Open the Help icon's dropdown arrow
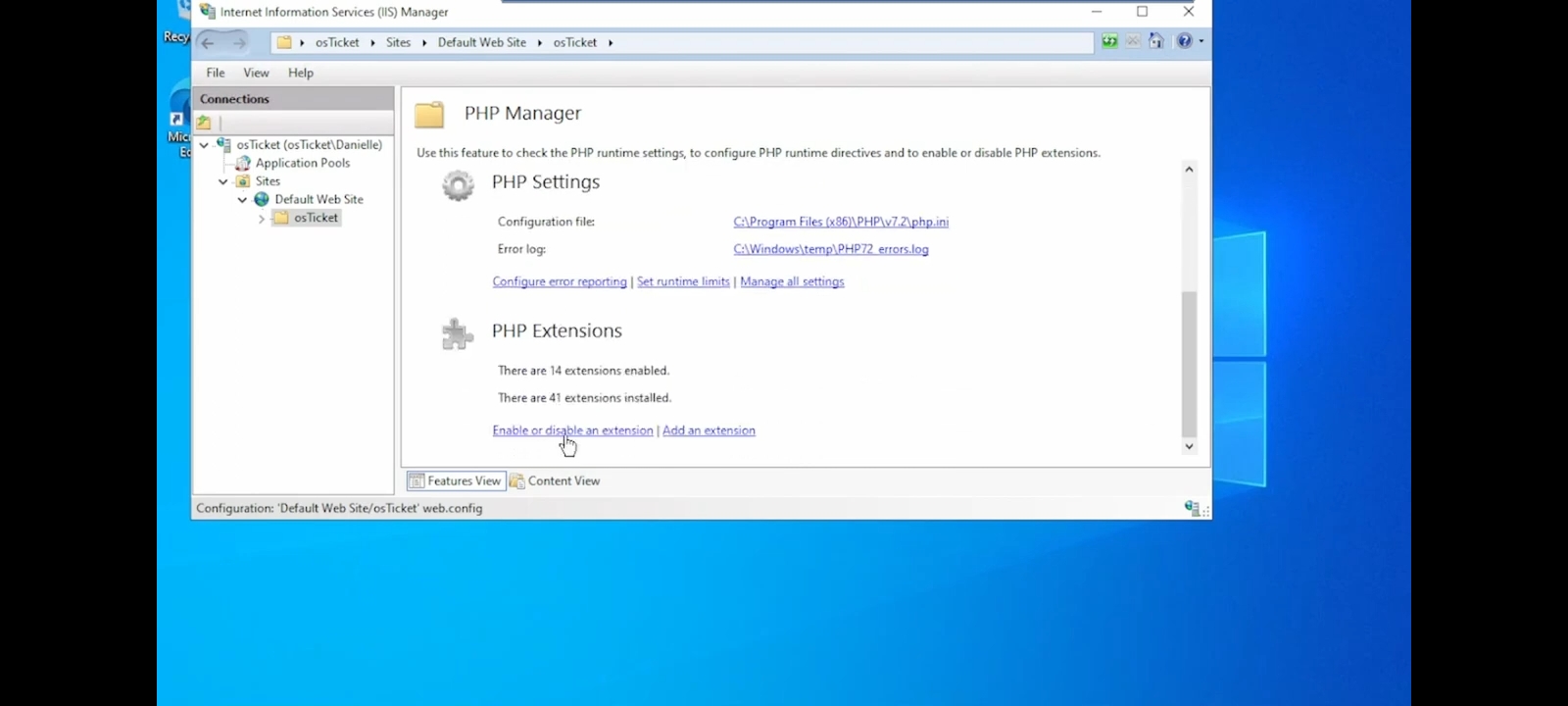 (1201, 41)
